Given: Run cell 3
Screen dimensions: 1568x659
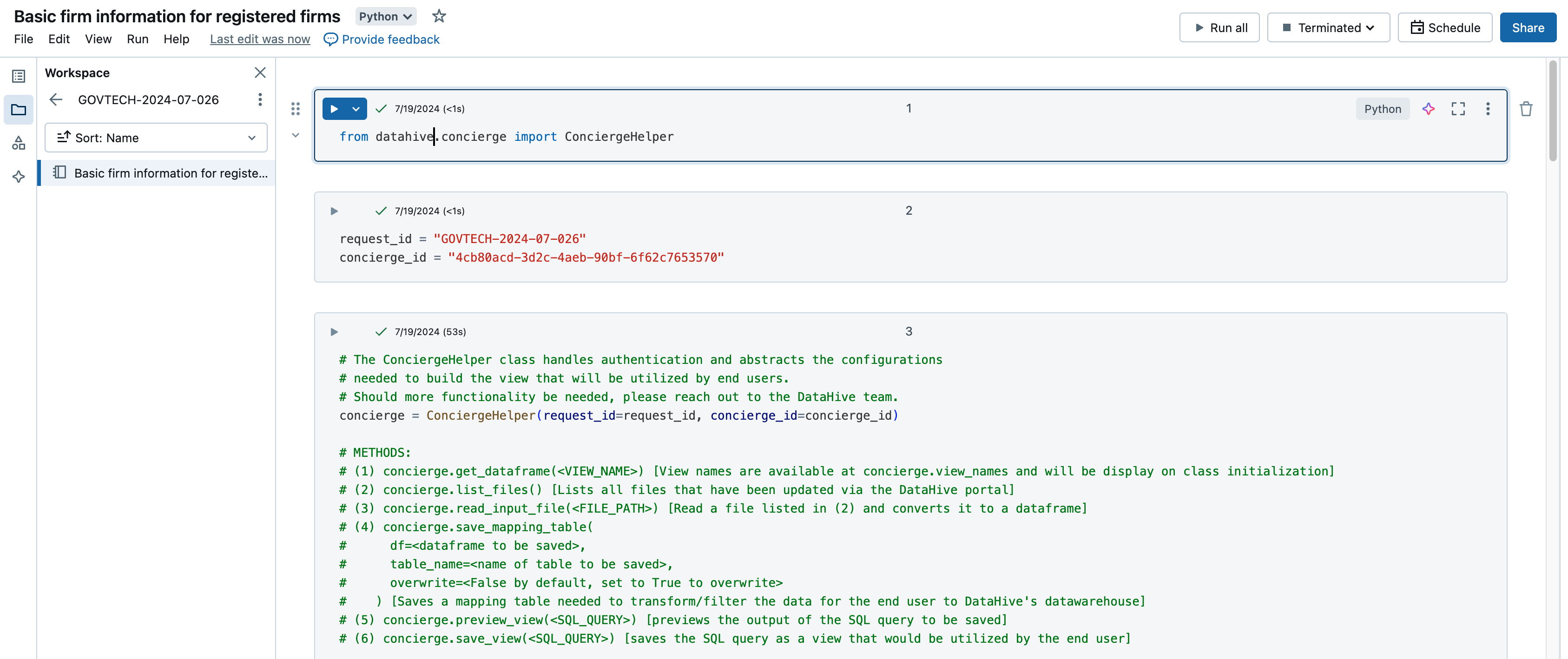Looking at the screenshot, I should pyautogui.click(x=334, y=332).
